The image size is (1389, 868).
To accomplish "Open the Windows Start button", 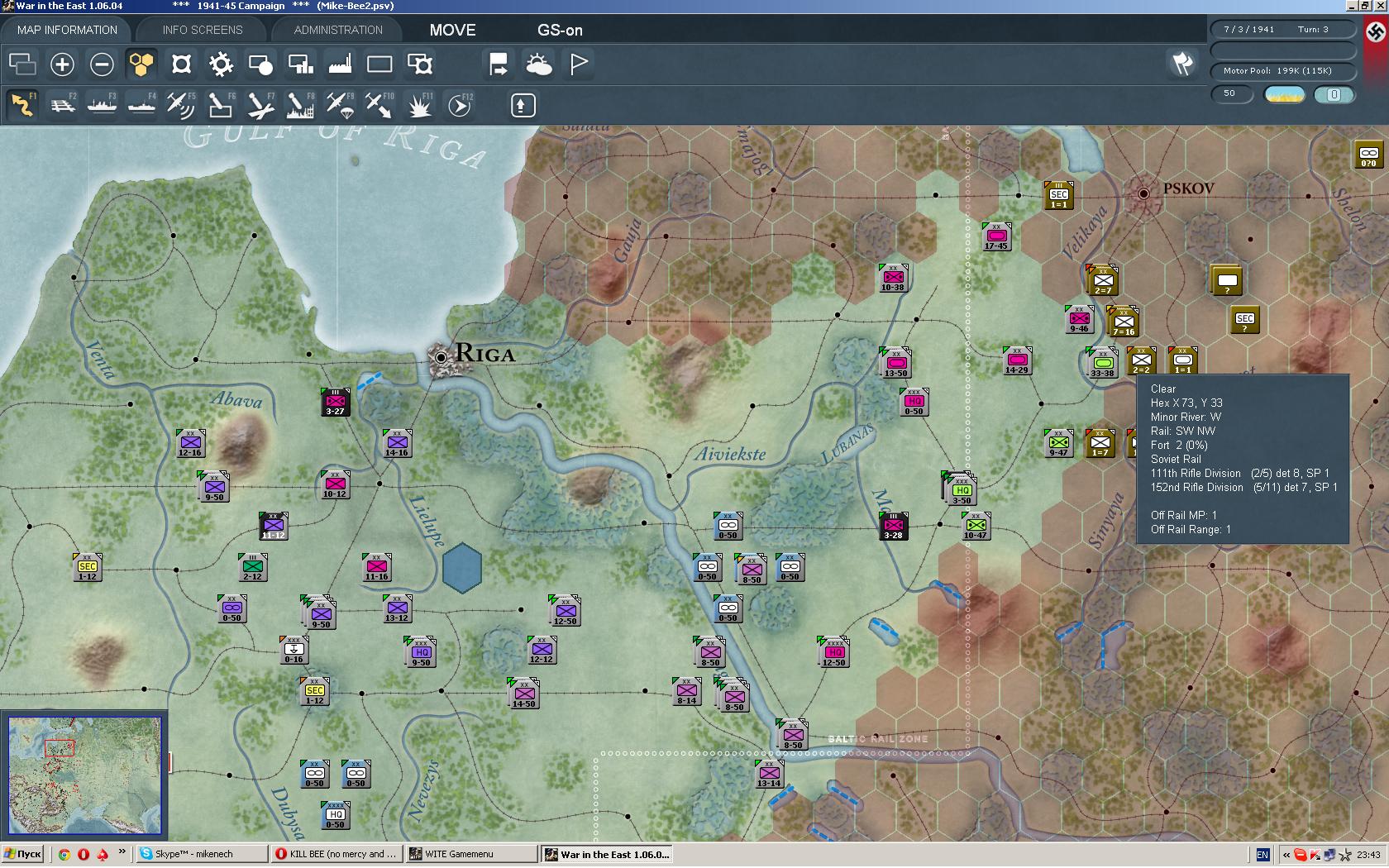I will point(23,854).
